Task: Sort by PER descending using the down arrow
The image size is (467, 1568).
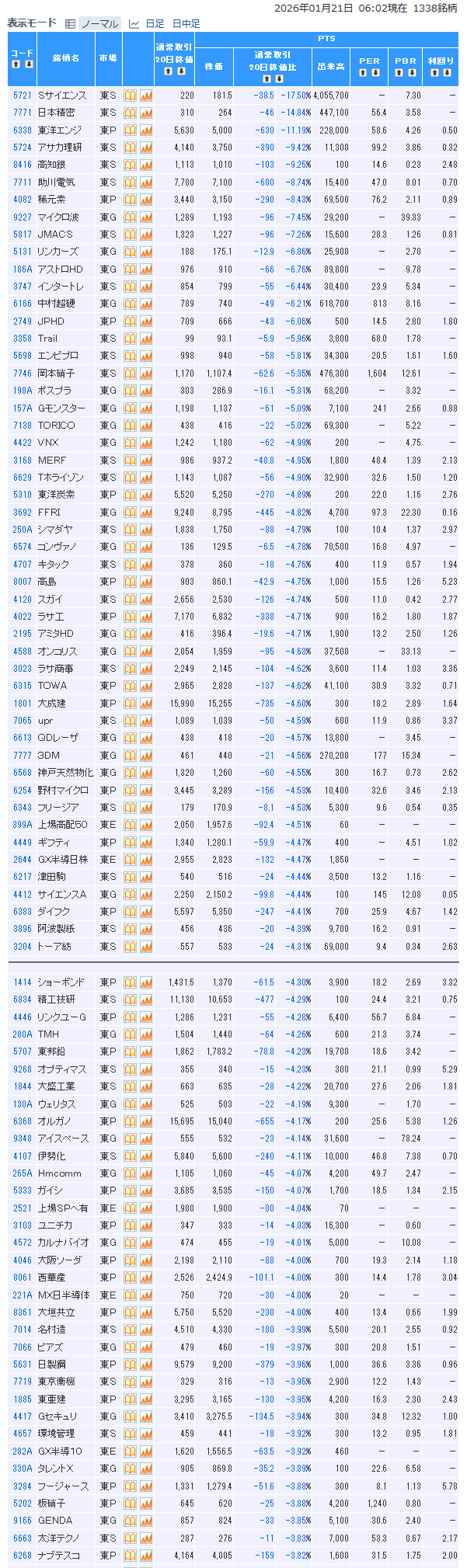Action: pos(376,72)
